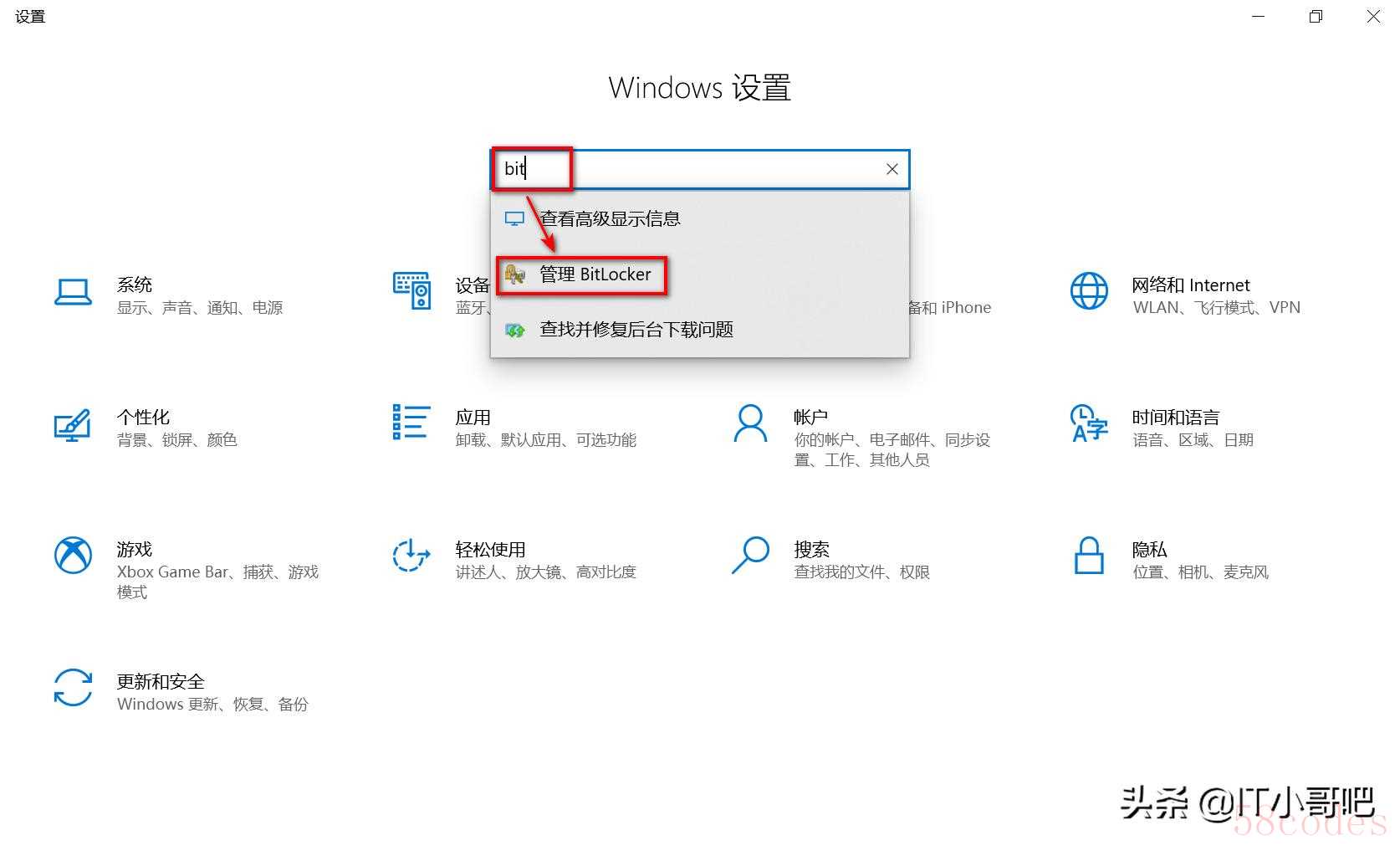Go to 隐私 settings title
Image resolution: width=1400 pixels, height=846 pixels.
(x=1150, y=550)
